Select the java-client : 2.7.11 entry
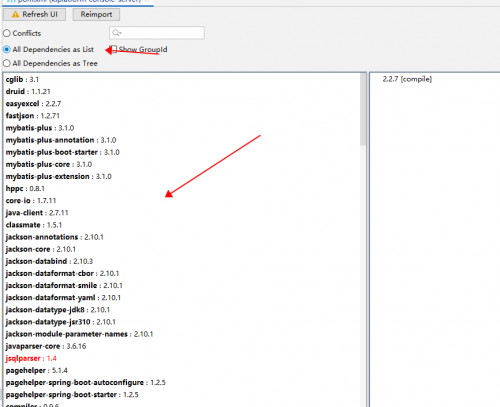 pyautogui.click(x=37, y=213)
